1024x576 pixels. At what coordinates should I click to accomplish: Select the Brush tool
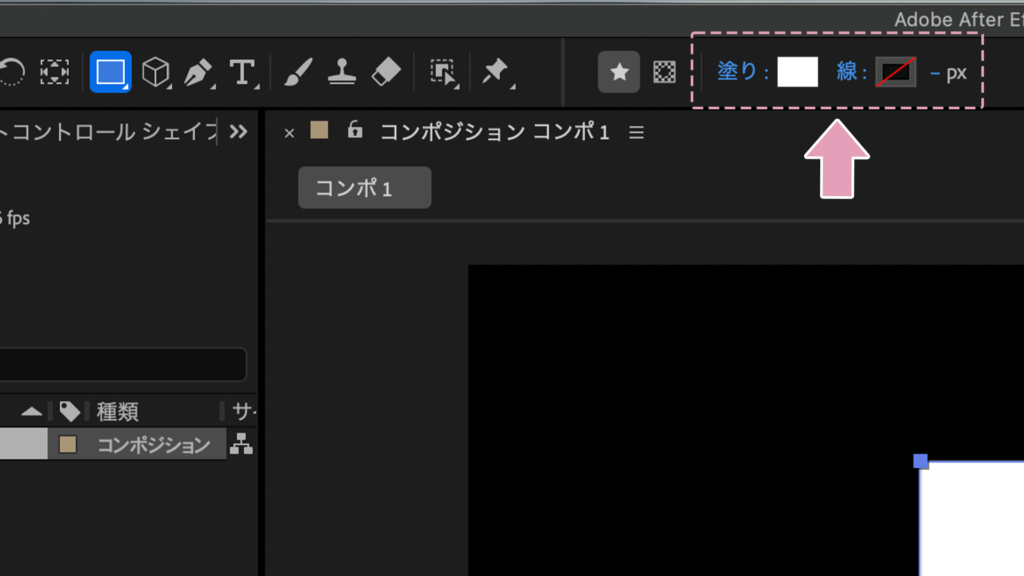pos(298,72)
